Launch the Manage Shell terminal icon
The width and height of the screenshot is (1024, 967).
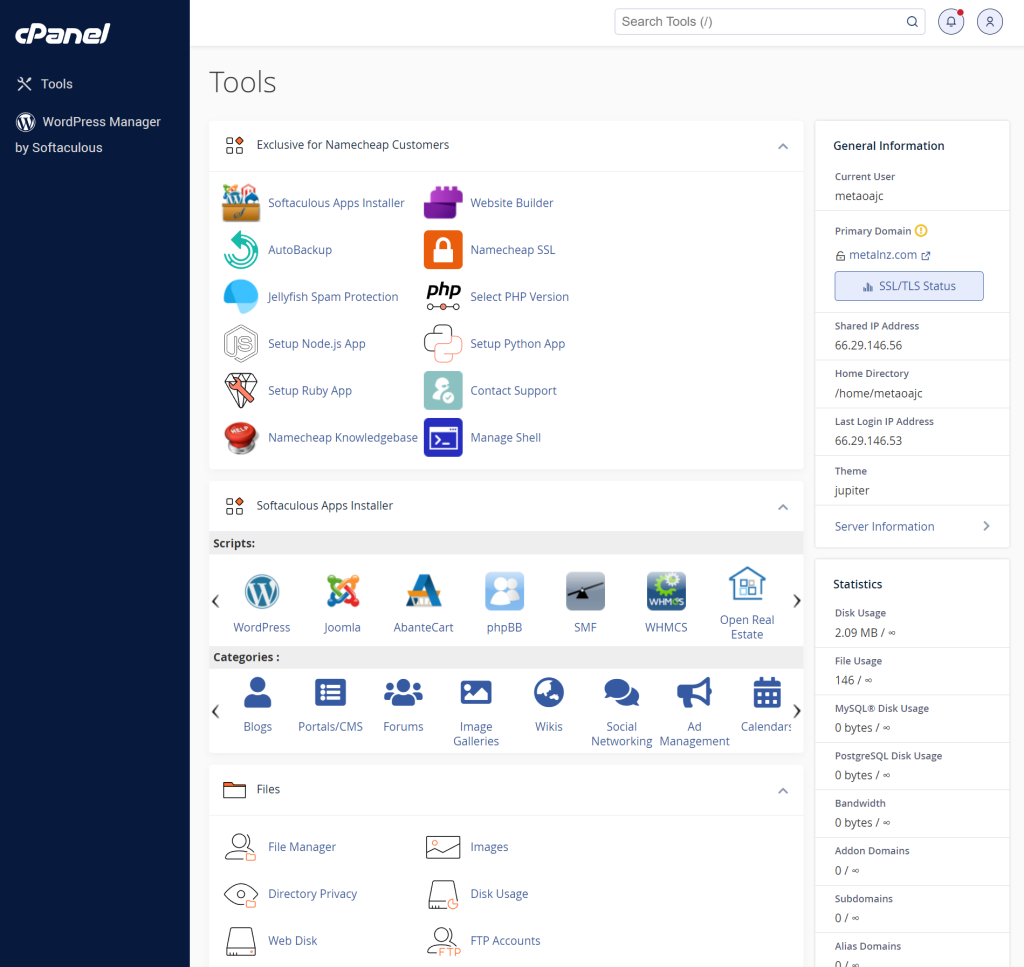point(443,437)
